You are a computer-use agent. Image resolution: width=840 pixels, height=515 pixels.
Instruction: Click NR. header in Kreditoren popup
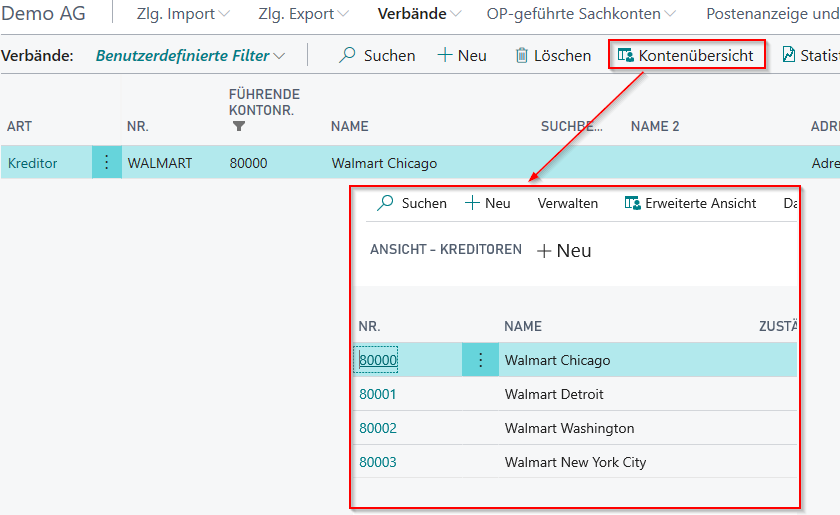[x=369, y=326]
